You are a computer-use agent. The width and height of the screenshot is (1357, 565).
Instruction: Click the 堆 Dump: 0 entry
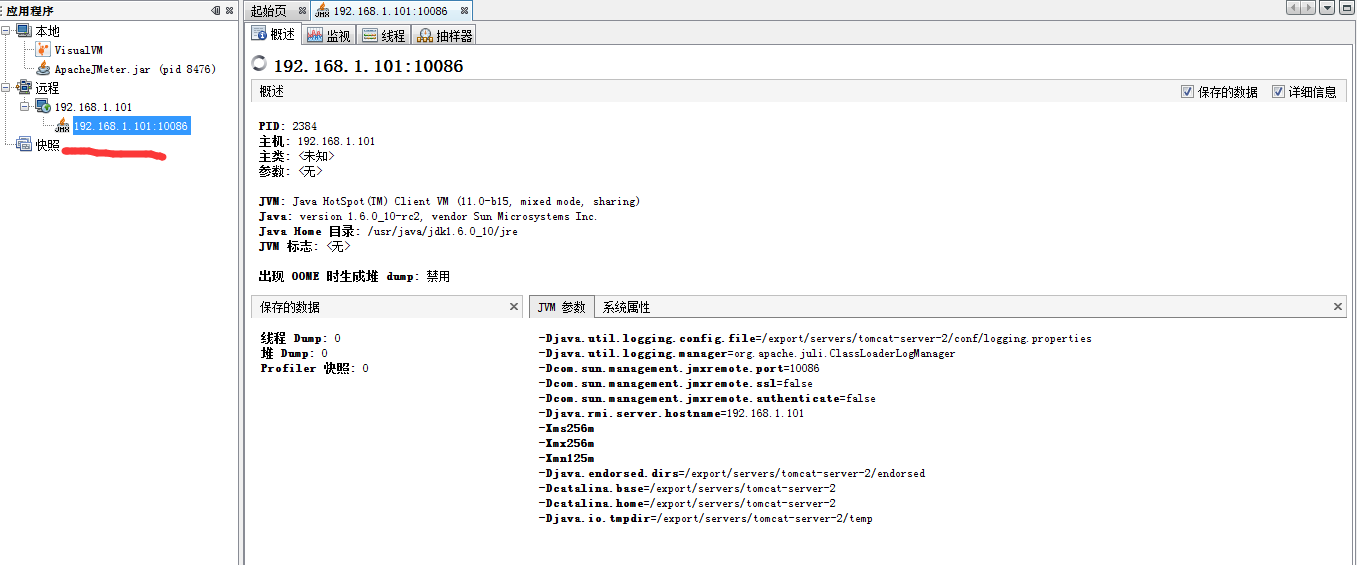[294, 353]
